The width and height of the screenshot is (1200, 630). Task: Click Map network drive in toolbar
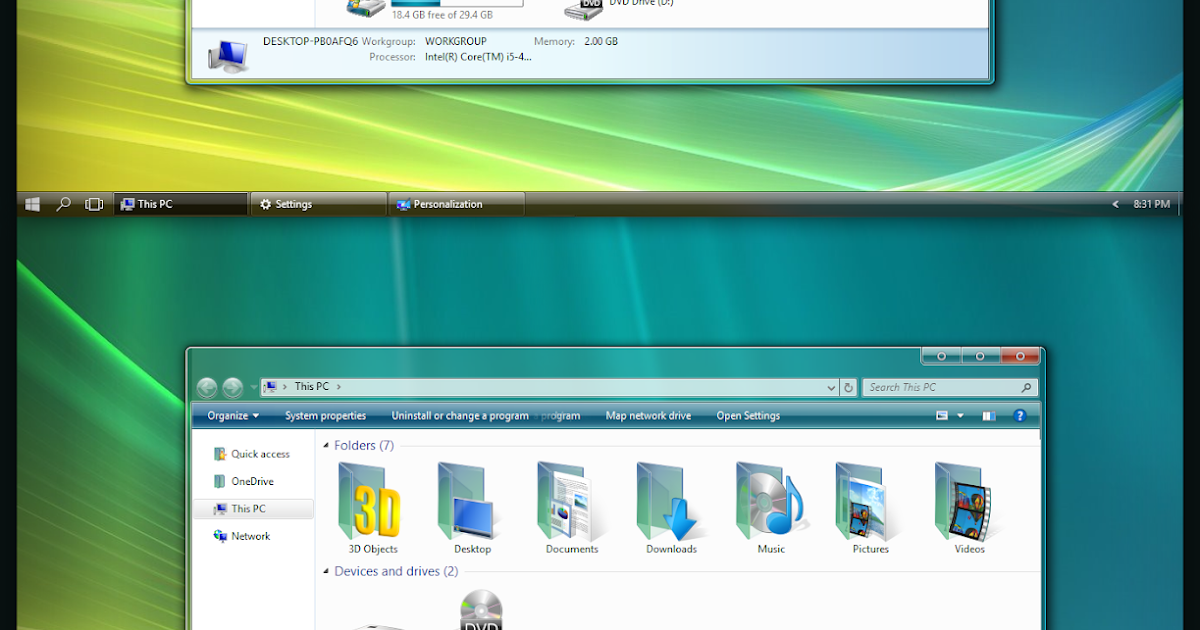click(648, 416)
